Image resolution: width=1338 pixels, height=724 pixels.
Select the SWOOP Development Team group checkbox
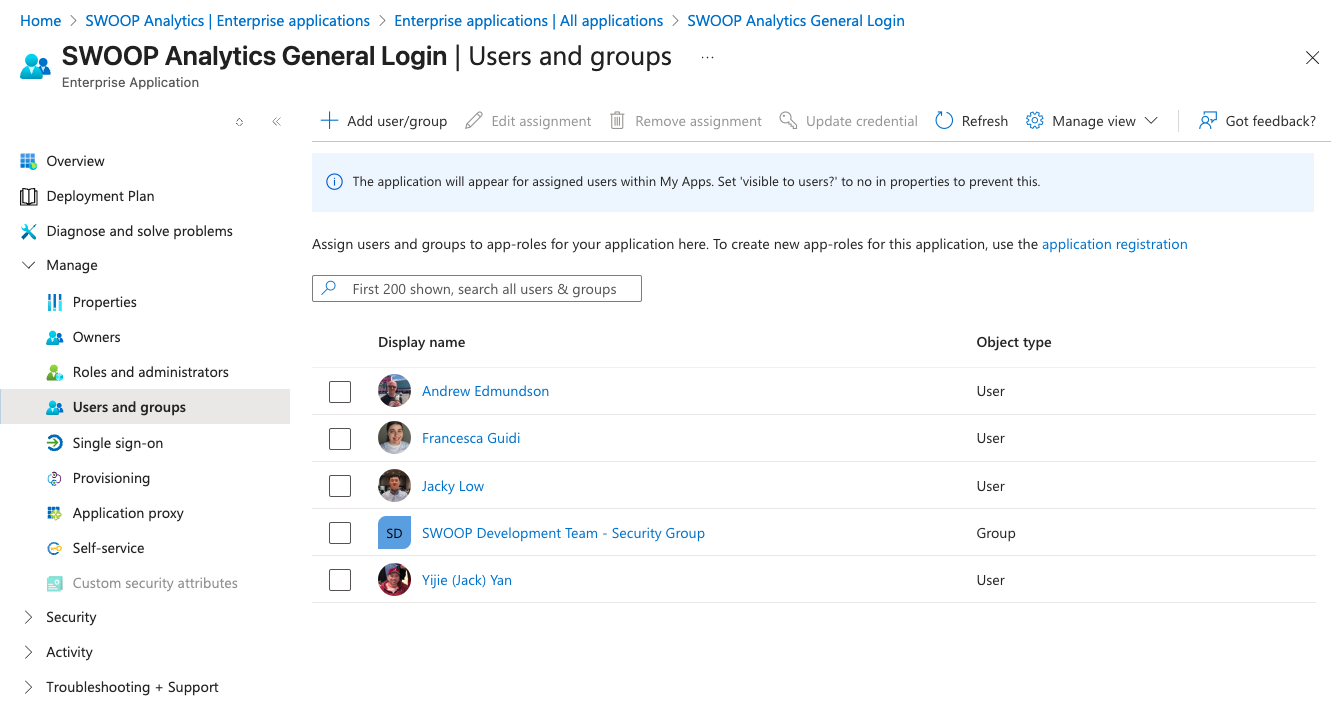pos(340,533)
